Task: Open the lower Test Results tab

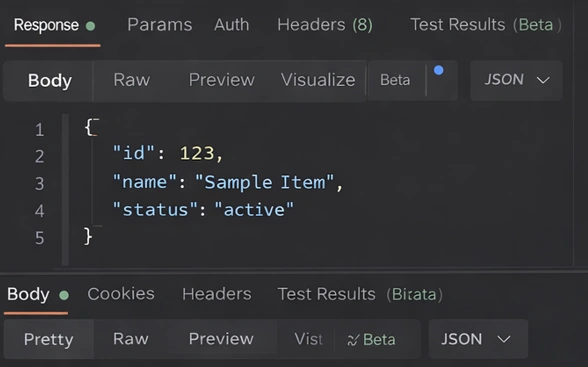Action: coord(360,294)
